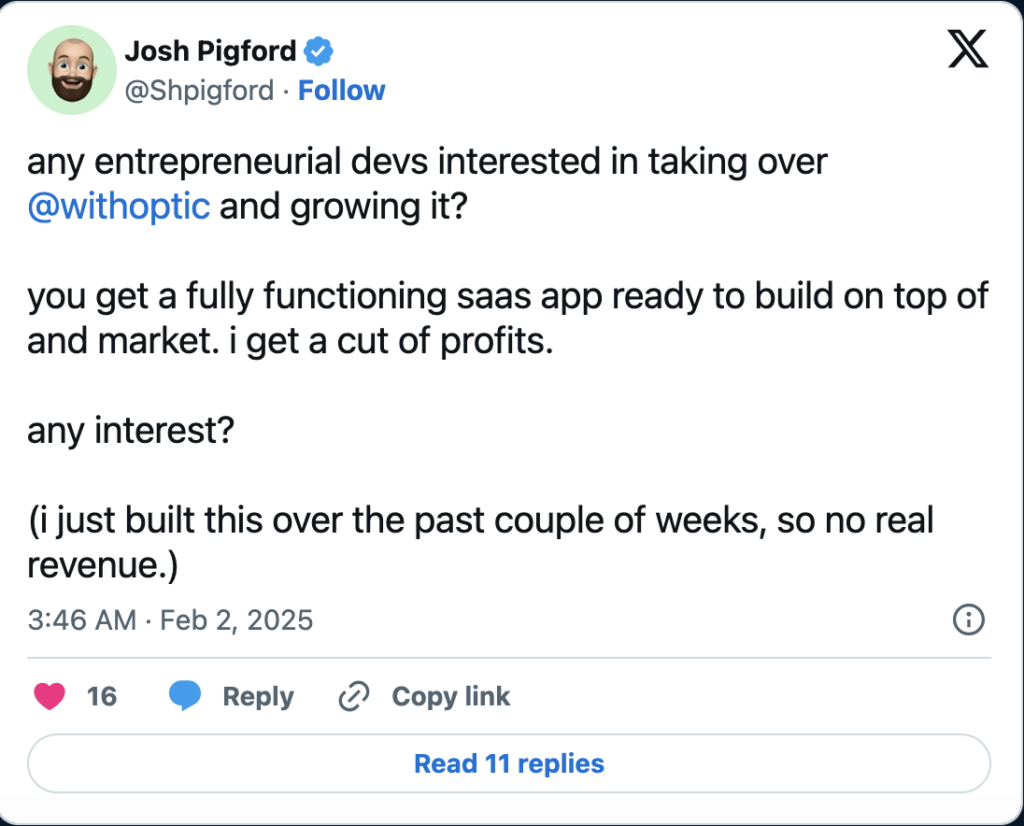1024x826 pixels.
Task: Click the 'any entrepreneurial devs' opening sentence
Action: [x=427, y=184]
